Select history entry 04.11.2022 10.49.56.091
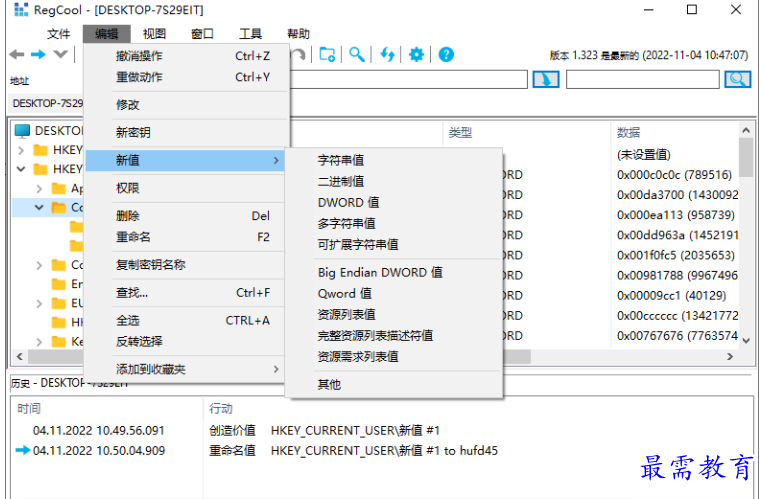The width and height of the screenshot is (762, 499). point(99,430)
